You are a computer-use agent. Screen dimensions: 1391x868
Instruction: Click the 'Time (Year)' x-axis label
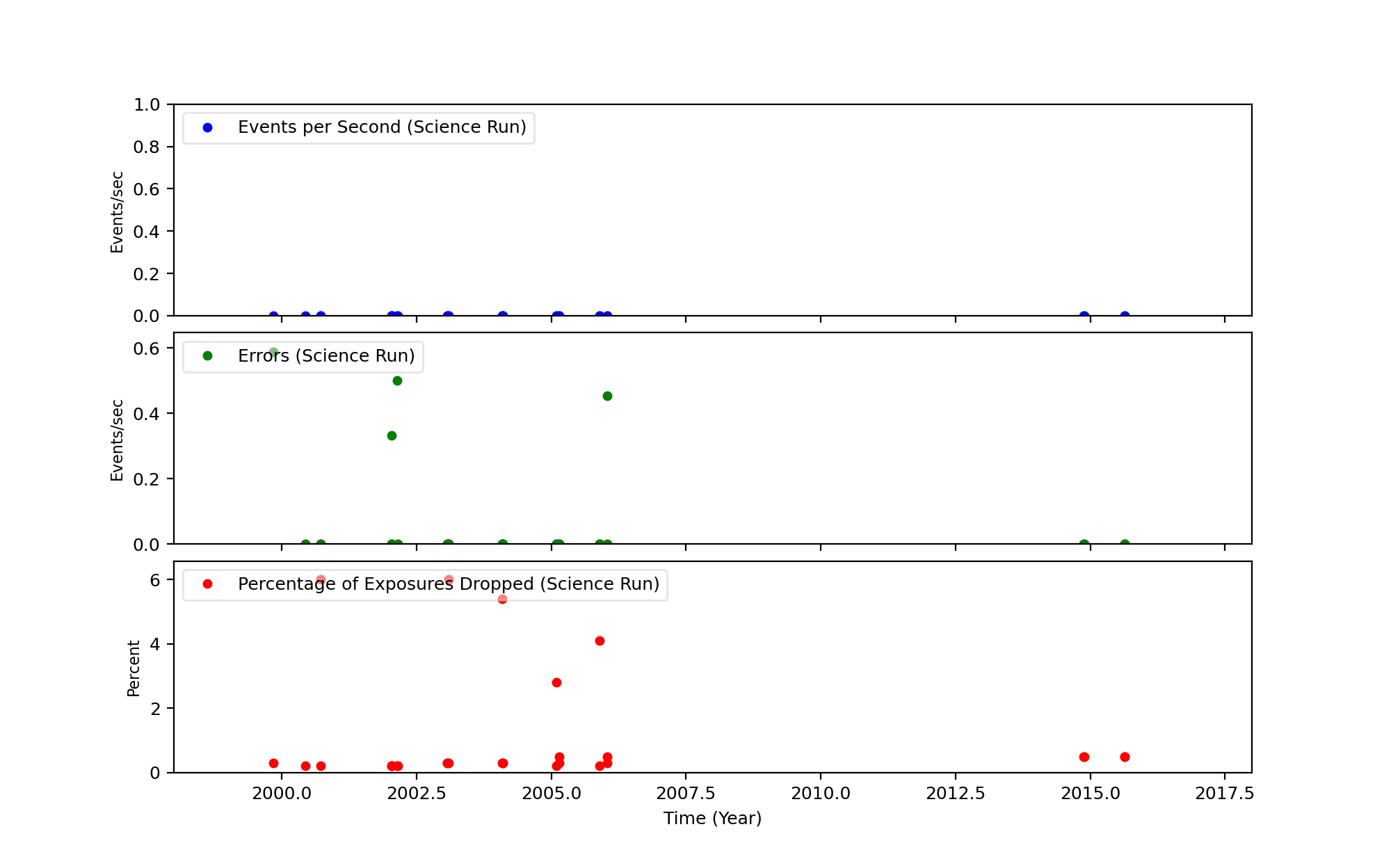pos(712,819)
